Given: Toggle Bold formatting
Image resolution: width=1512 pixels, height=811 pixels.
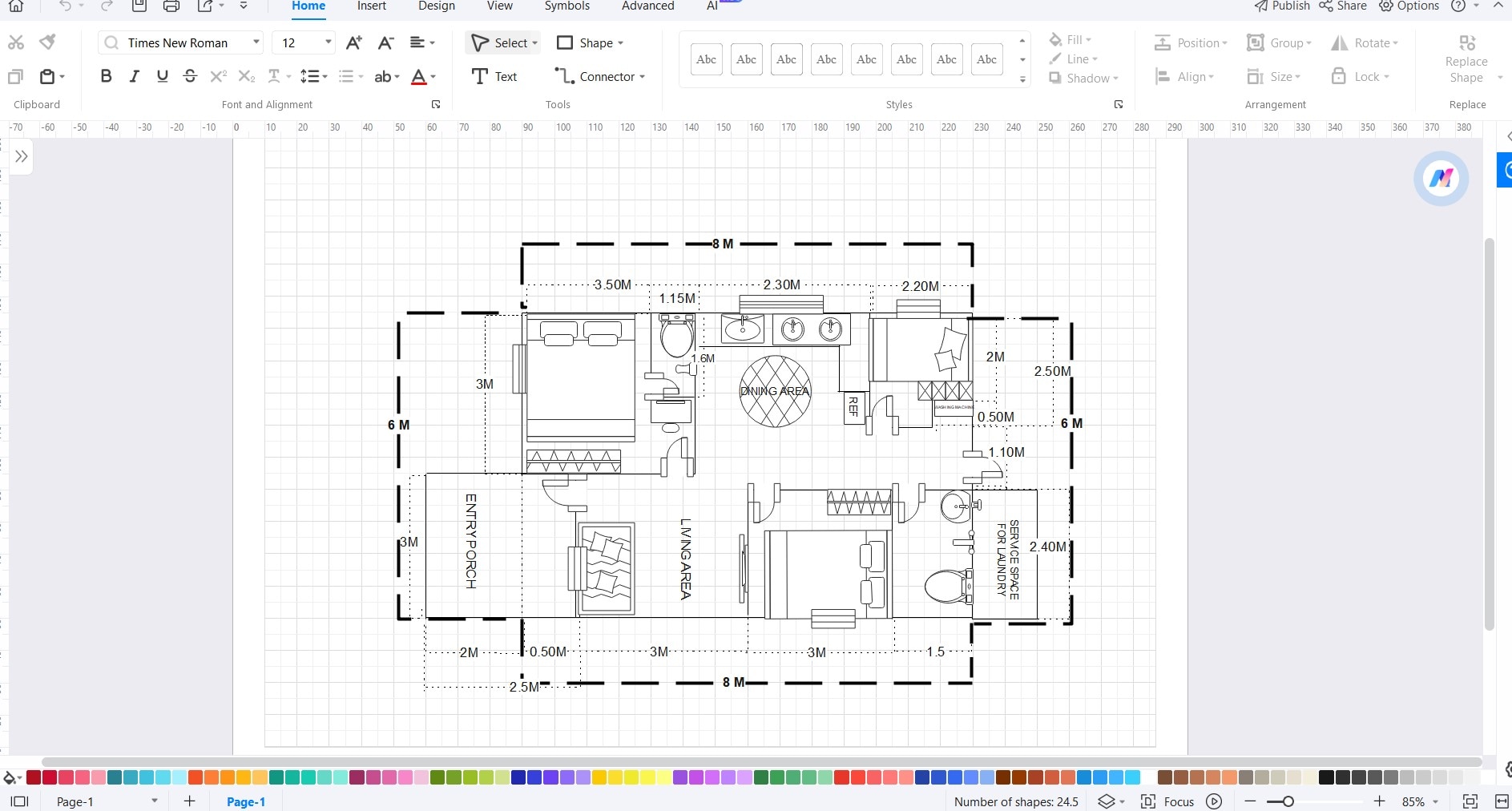Looking at the screenshot, I should 106,76.
